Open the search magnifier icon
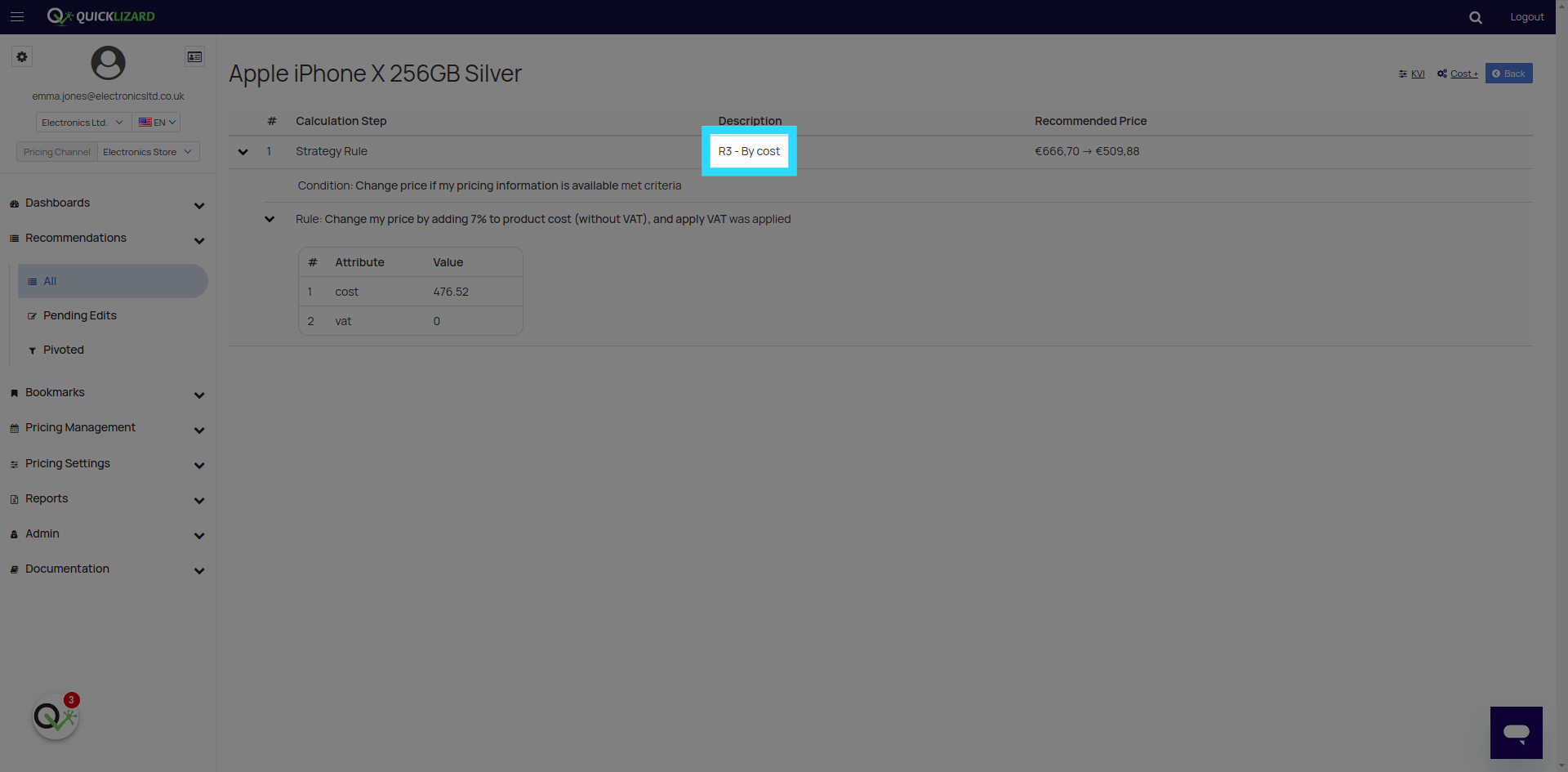Viewport: 1568px width, 772px height. [1475, 17]
